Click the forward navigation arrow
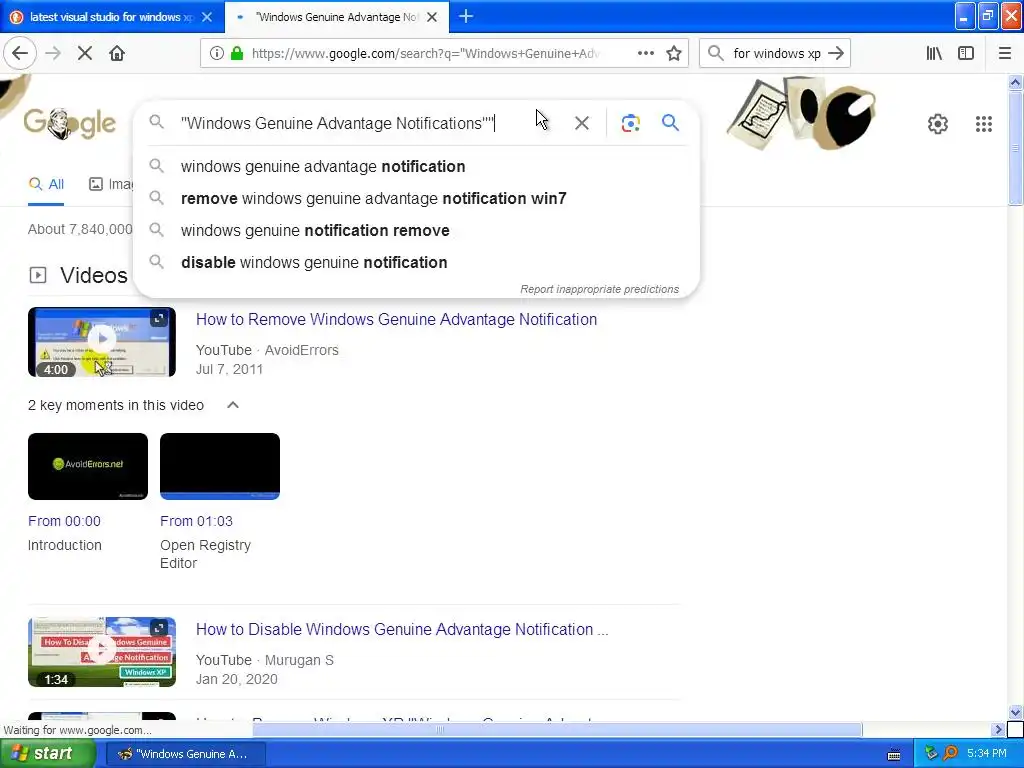Screen dimensions: 1024x768 (x=53, y=53)
